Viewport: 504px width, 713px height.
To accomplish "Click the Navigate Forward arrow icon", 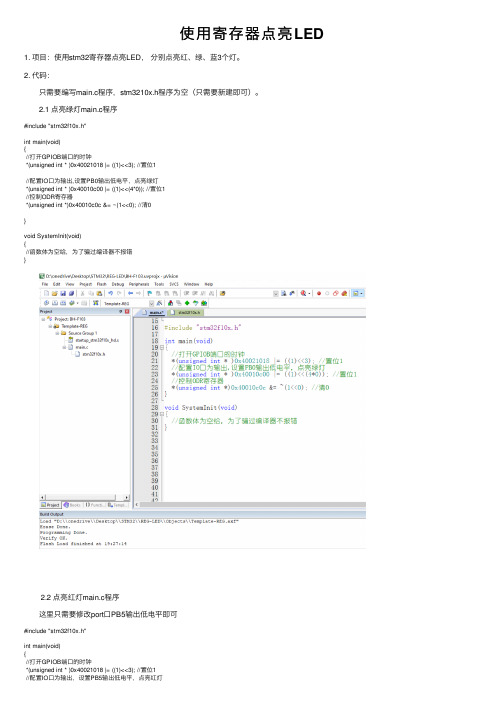I will [x=138, y=293].
